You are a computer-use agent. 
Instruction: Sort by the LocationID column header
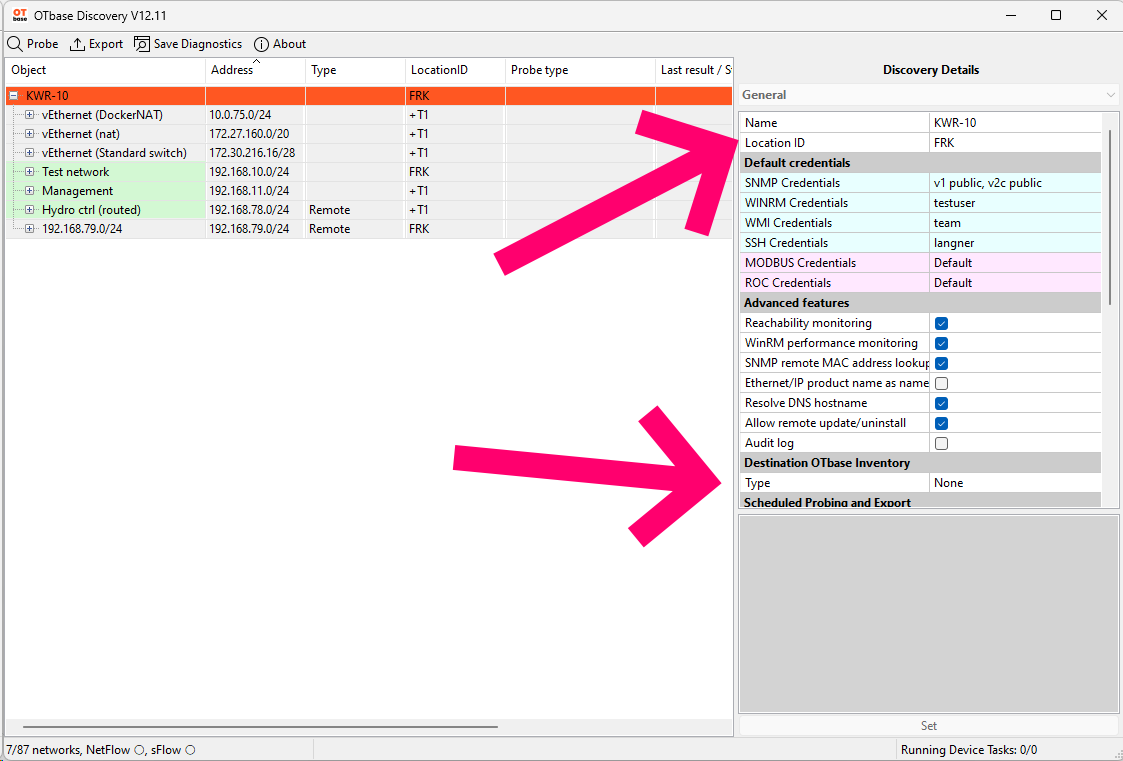[456, 70]
